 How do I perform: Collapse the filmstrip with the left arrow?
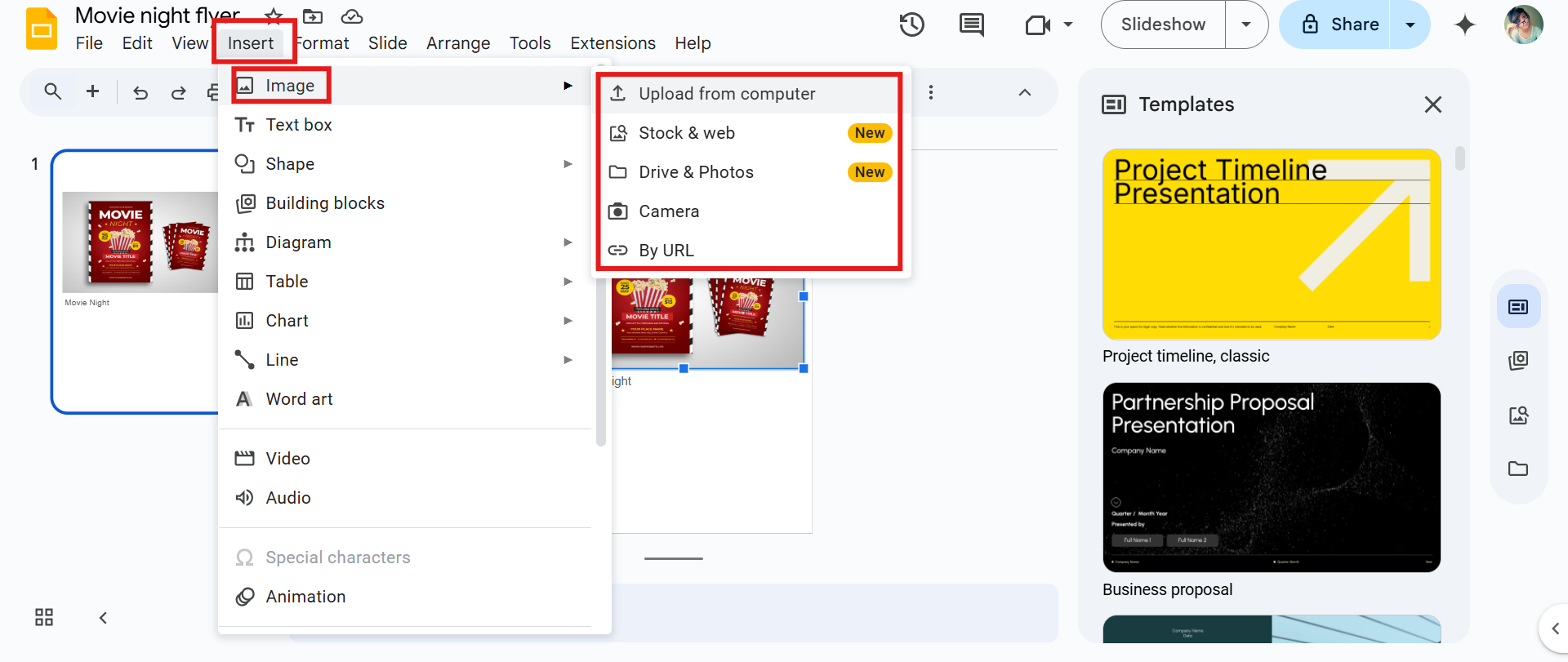103,618
